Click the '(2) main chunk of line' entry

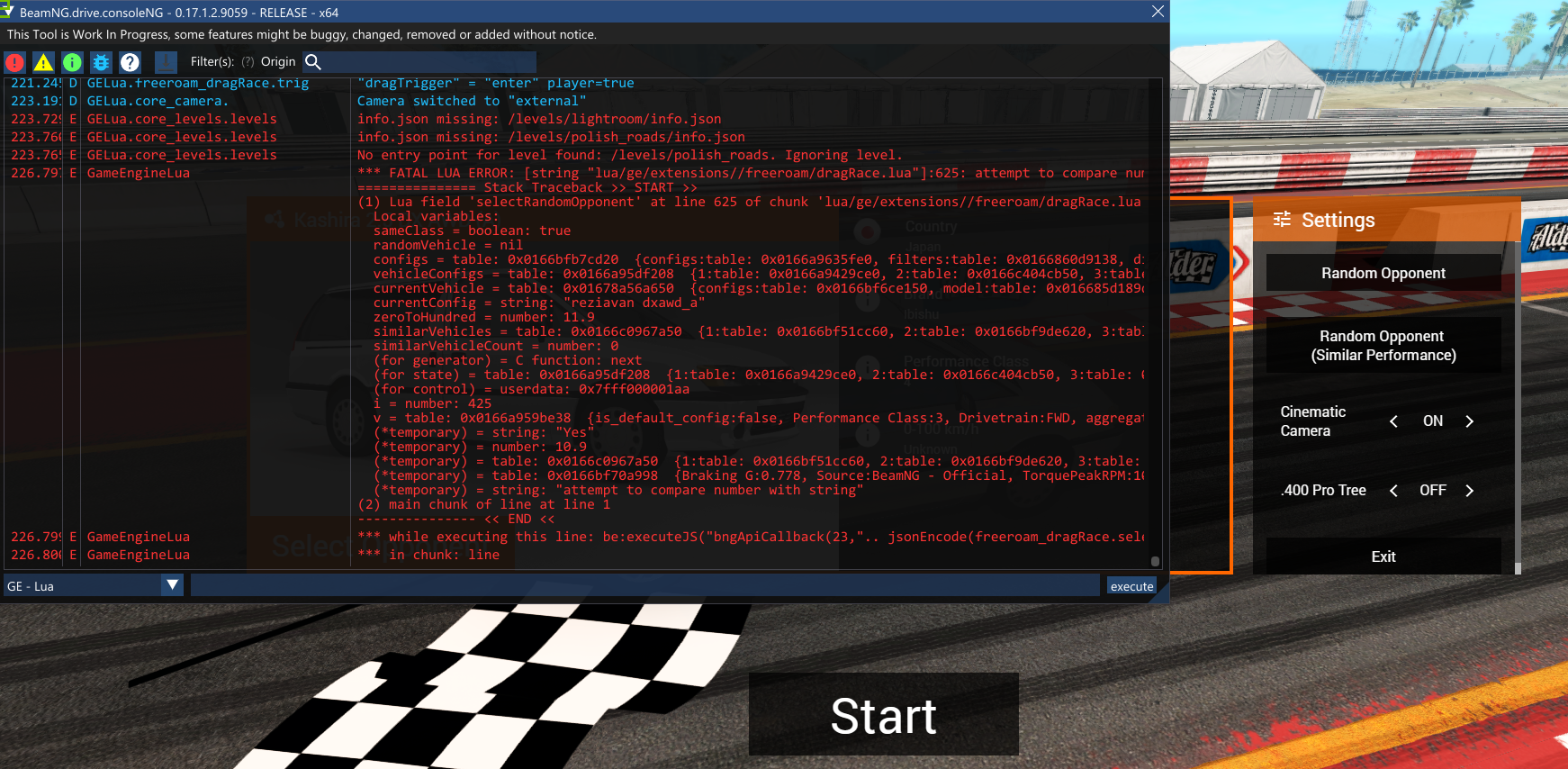[484, 504]
